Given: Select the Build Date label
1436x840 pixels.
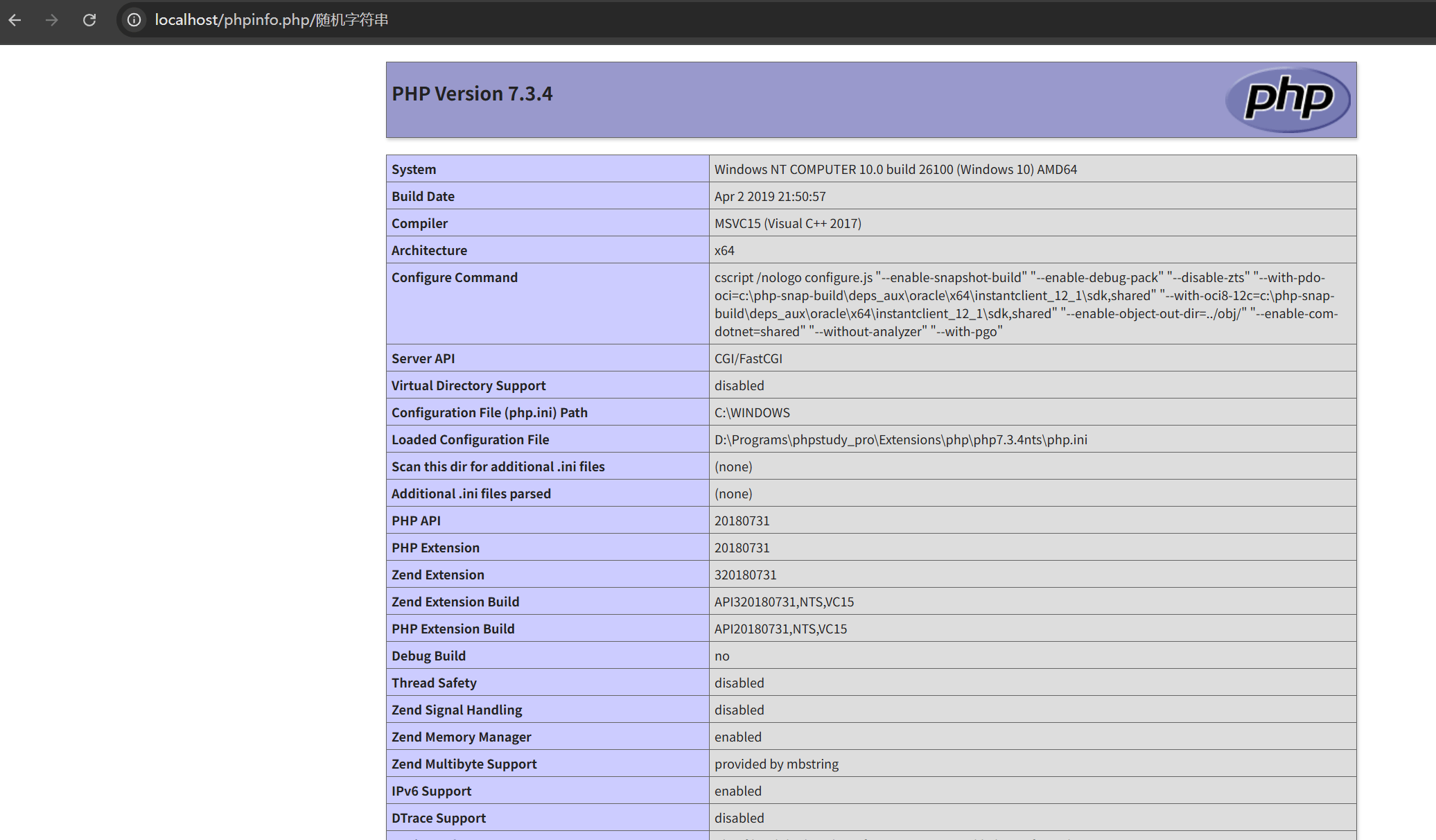Looking at the screenshot, I should pyautogui.click(x=423, y=196).
